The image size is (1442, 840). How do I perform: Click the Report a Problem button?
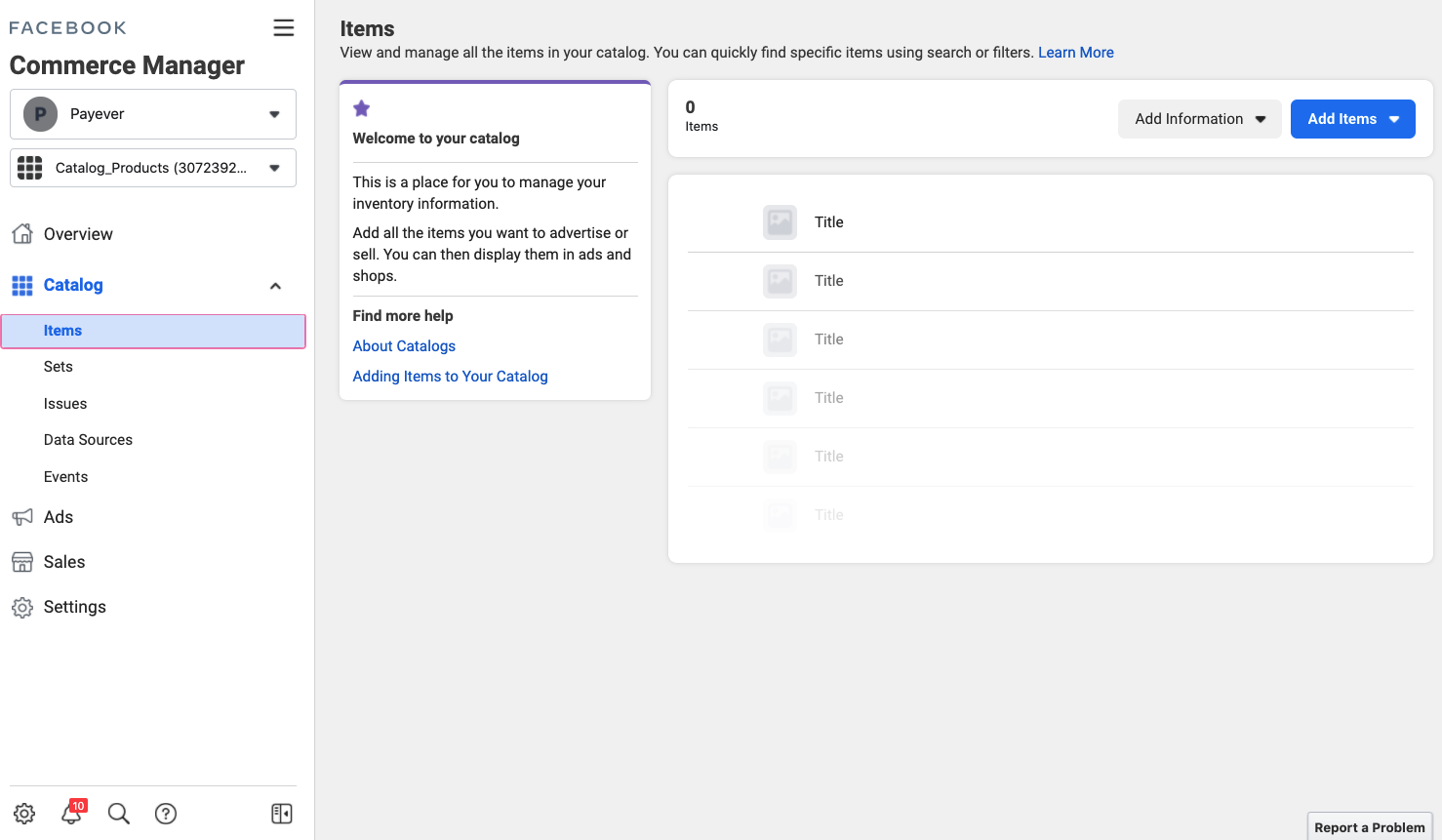(1370, 827)
